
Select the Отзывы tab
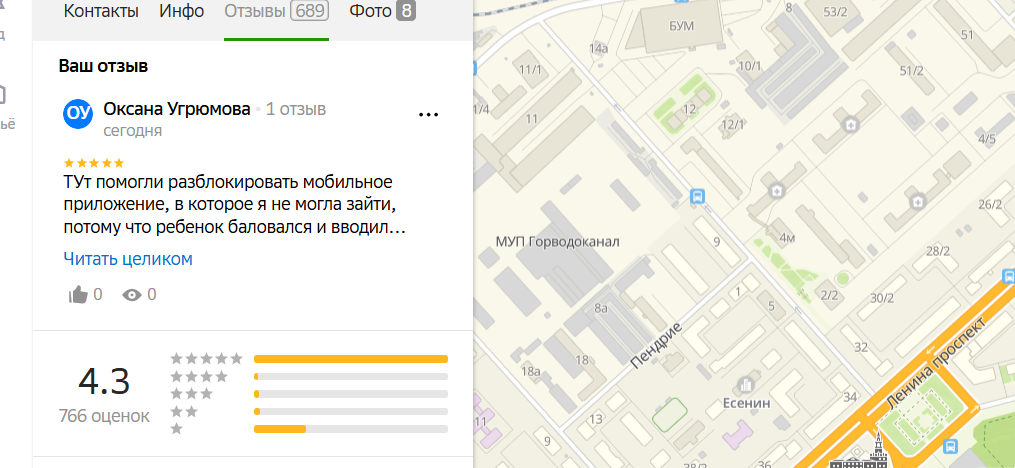[276, 11]
